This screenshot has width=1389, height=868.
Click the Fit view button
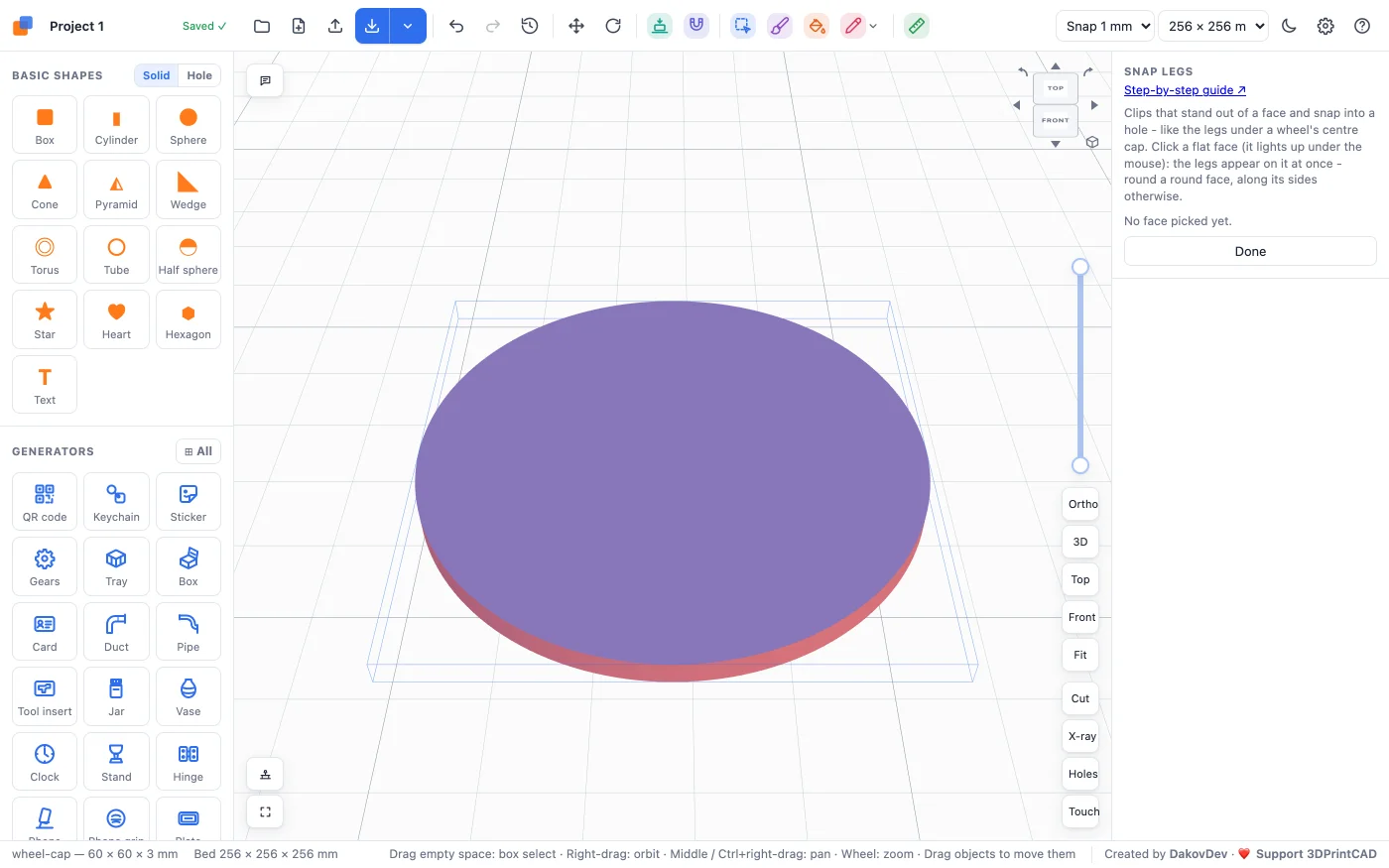click(x=1080, y=655)
